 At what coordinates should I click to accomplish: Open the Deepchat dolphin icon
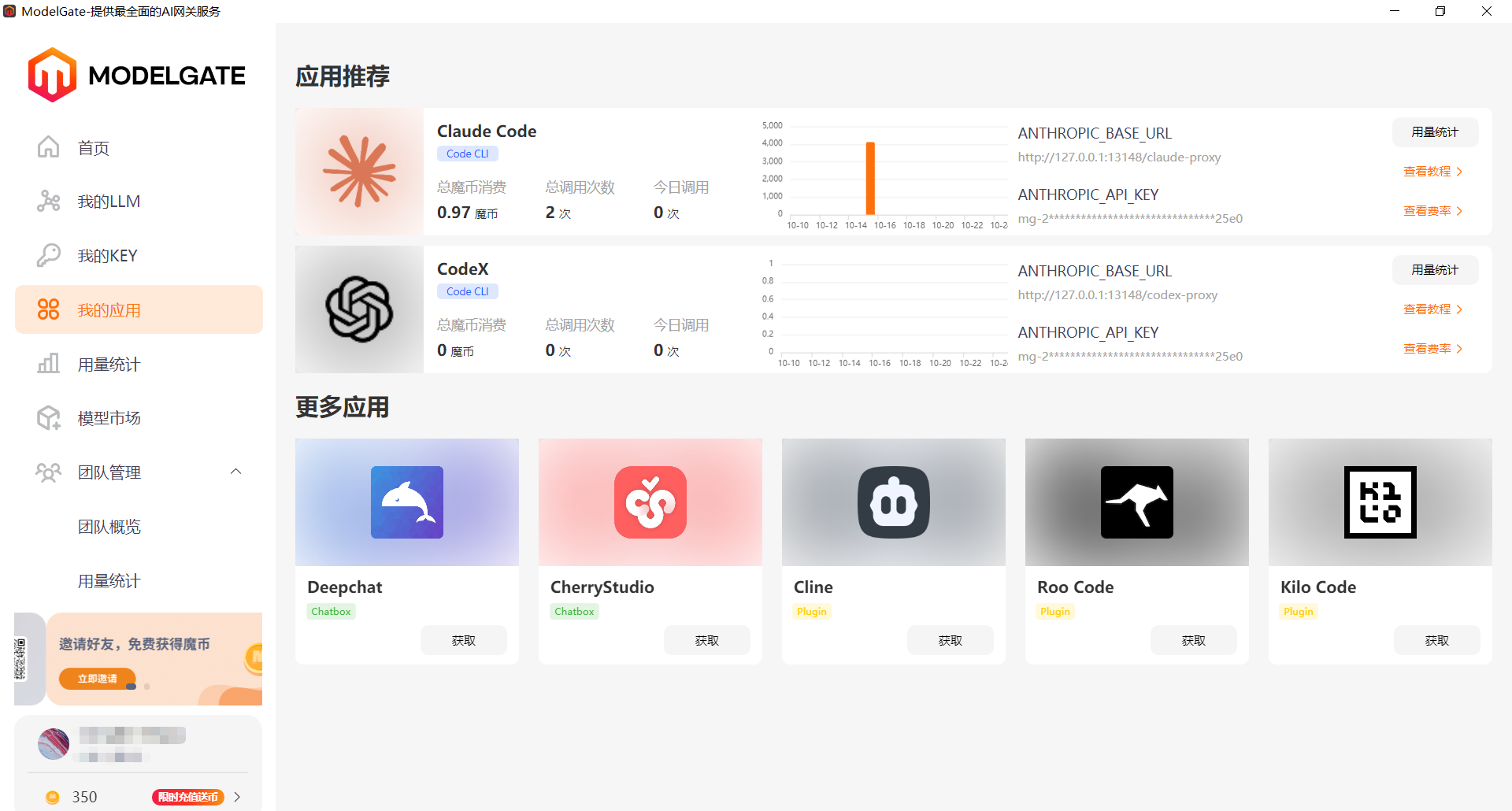pyautogui.click(x=407, y=502)
